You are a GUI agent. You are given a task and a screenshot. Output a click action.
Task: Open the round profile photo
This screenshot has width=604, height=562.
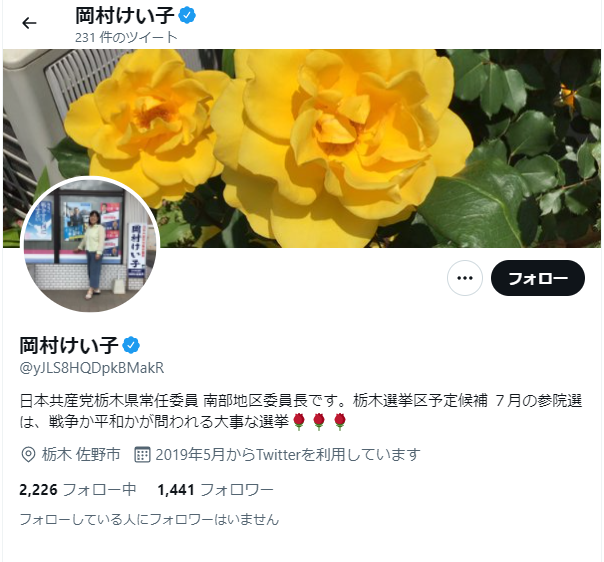click(90, 244)
